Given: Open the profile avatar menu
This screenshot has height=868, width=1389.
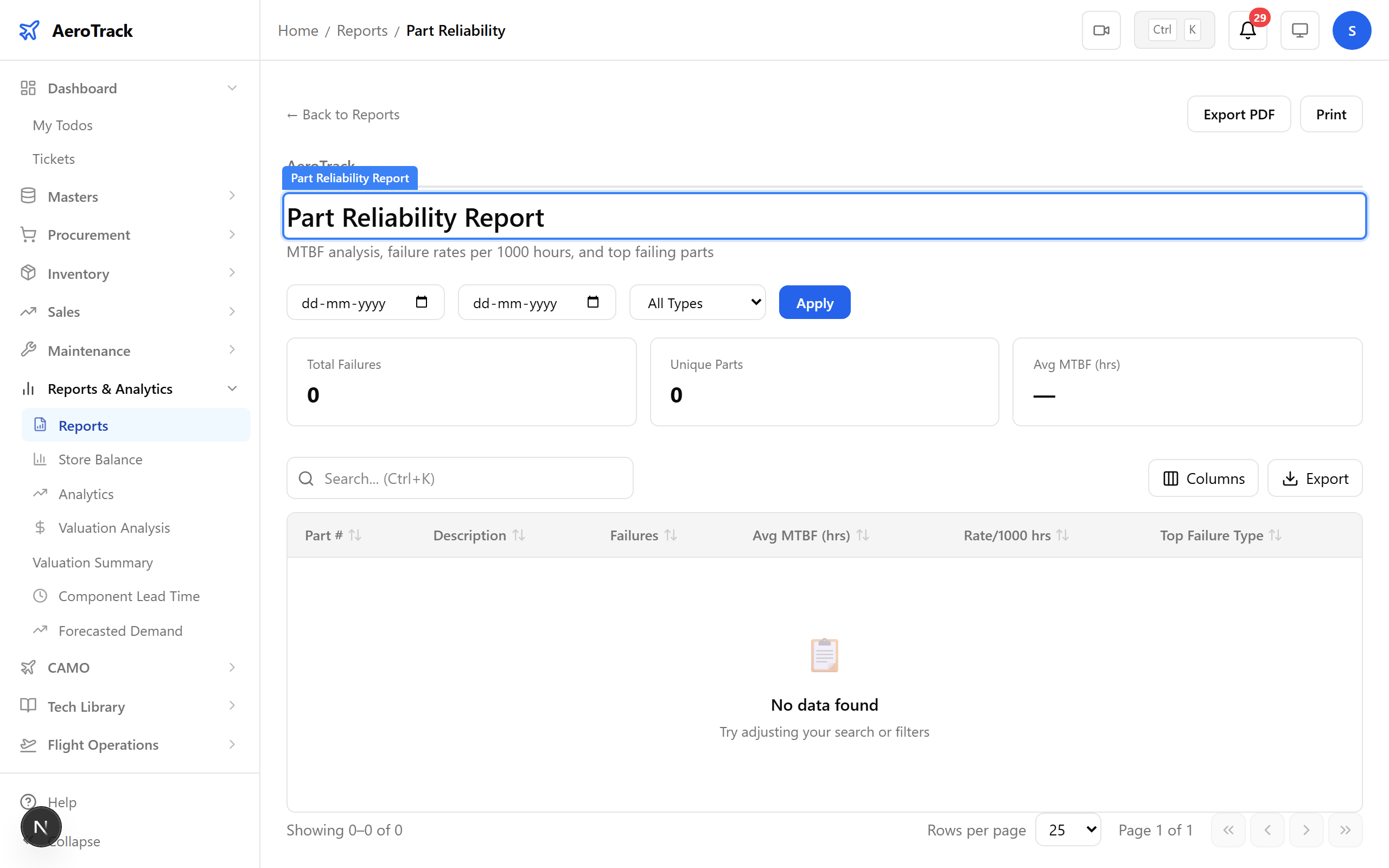Looking at the screenshot, I should click(x=1352, y=30).
